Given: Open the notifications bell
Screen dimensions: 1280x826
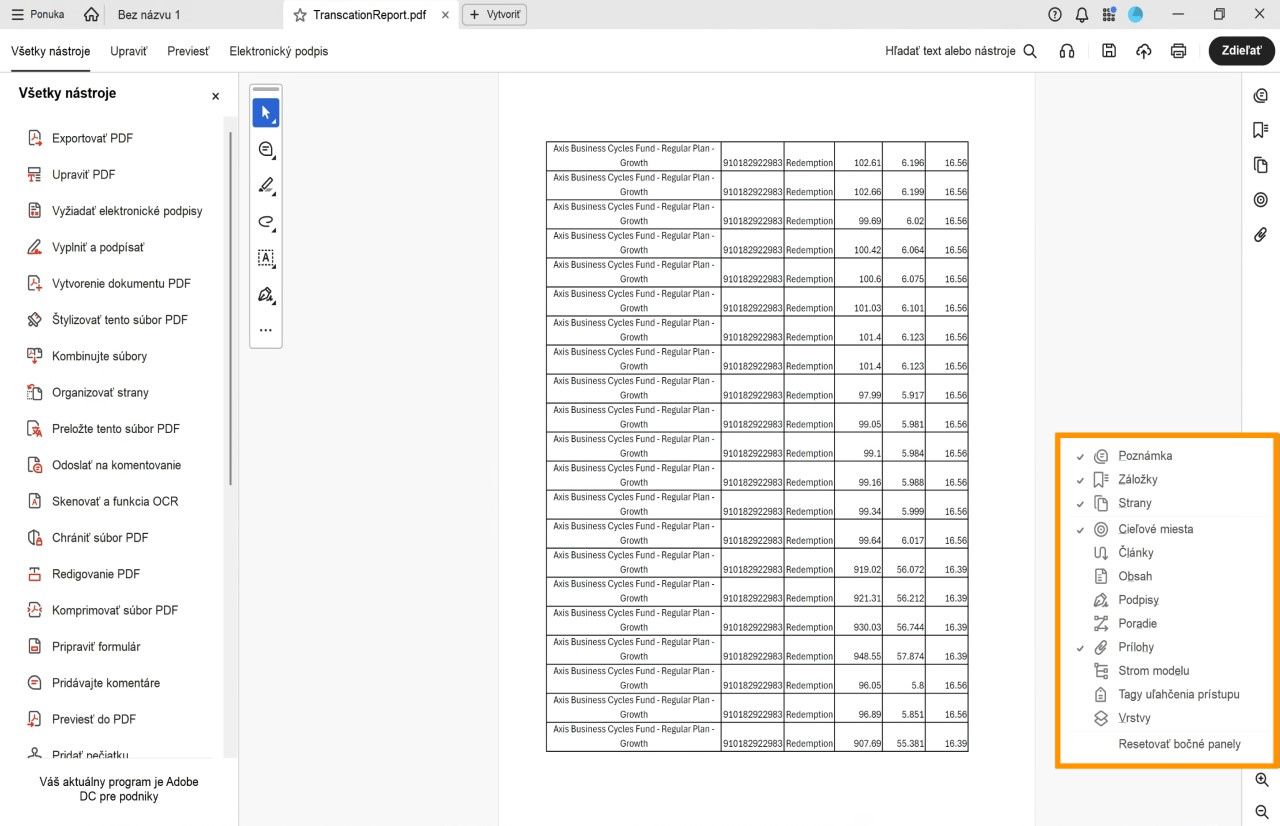Looking at the screenshot, I should 1082,15.
